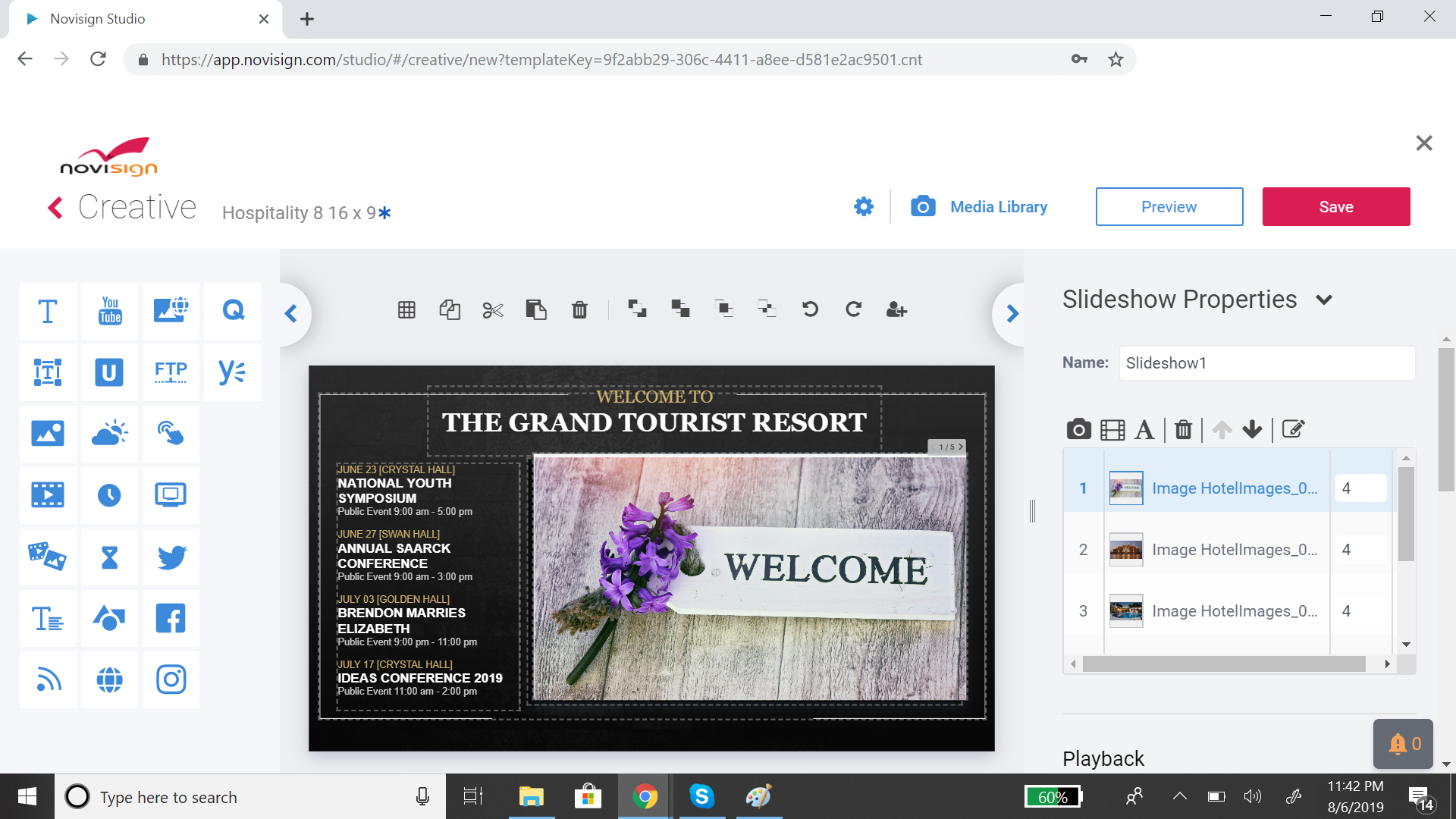Click the Undo icon in the canvas toolbar
This screenshot has height=819, width=1456.
[811, 309]
